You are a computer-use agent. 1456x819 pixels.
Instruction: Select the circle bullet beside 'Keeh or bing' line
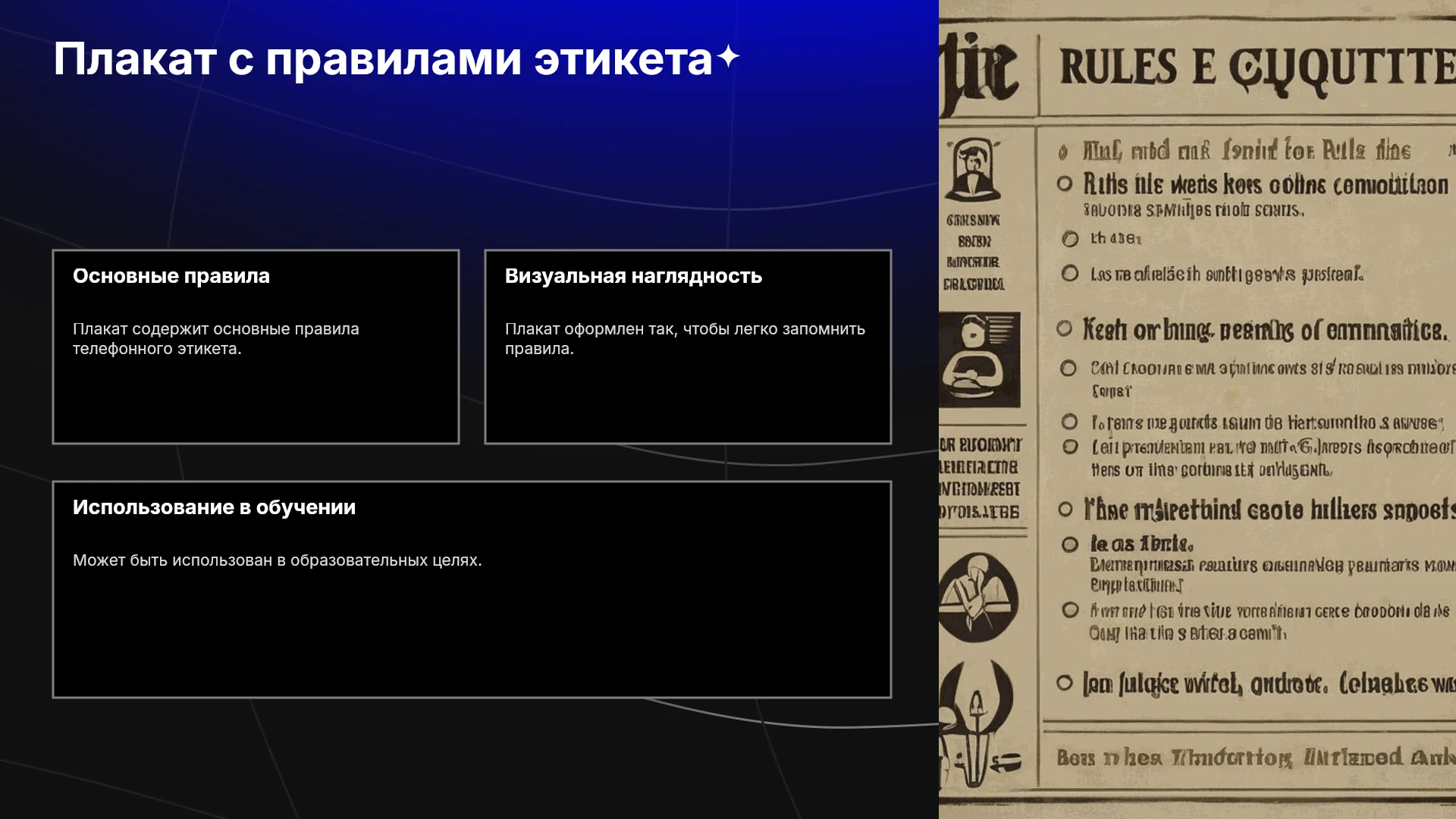[x=1065, y=328]
